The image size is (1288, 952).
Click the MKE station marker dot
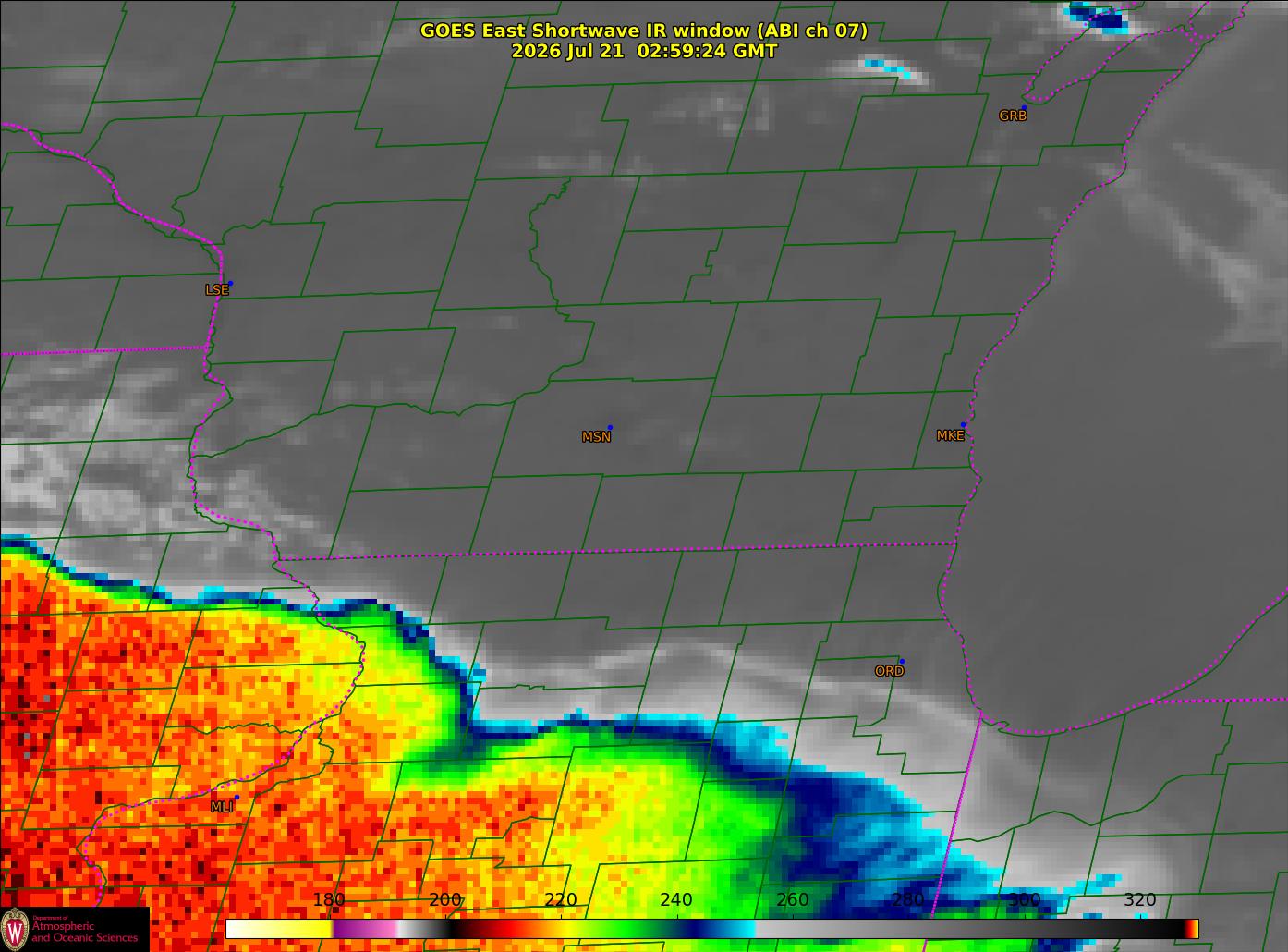(x=963, y=425)
